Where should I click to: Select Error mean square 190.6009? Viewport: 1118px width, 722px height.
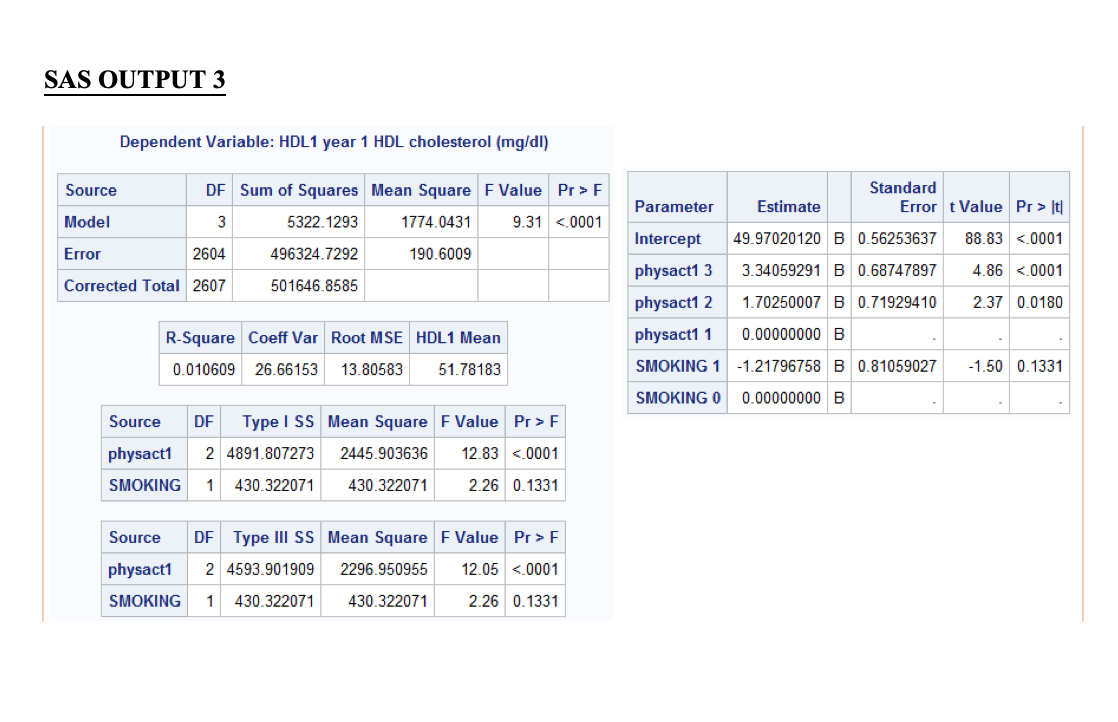coord(440,254)
